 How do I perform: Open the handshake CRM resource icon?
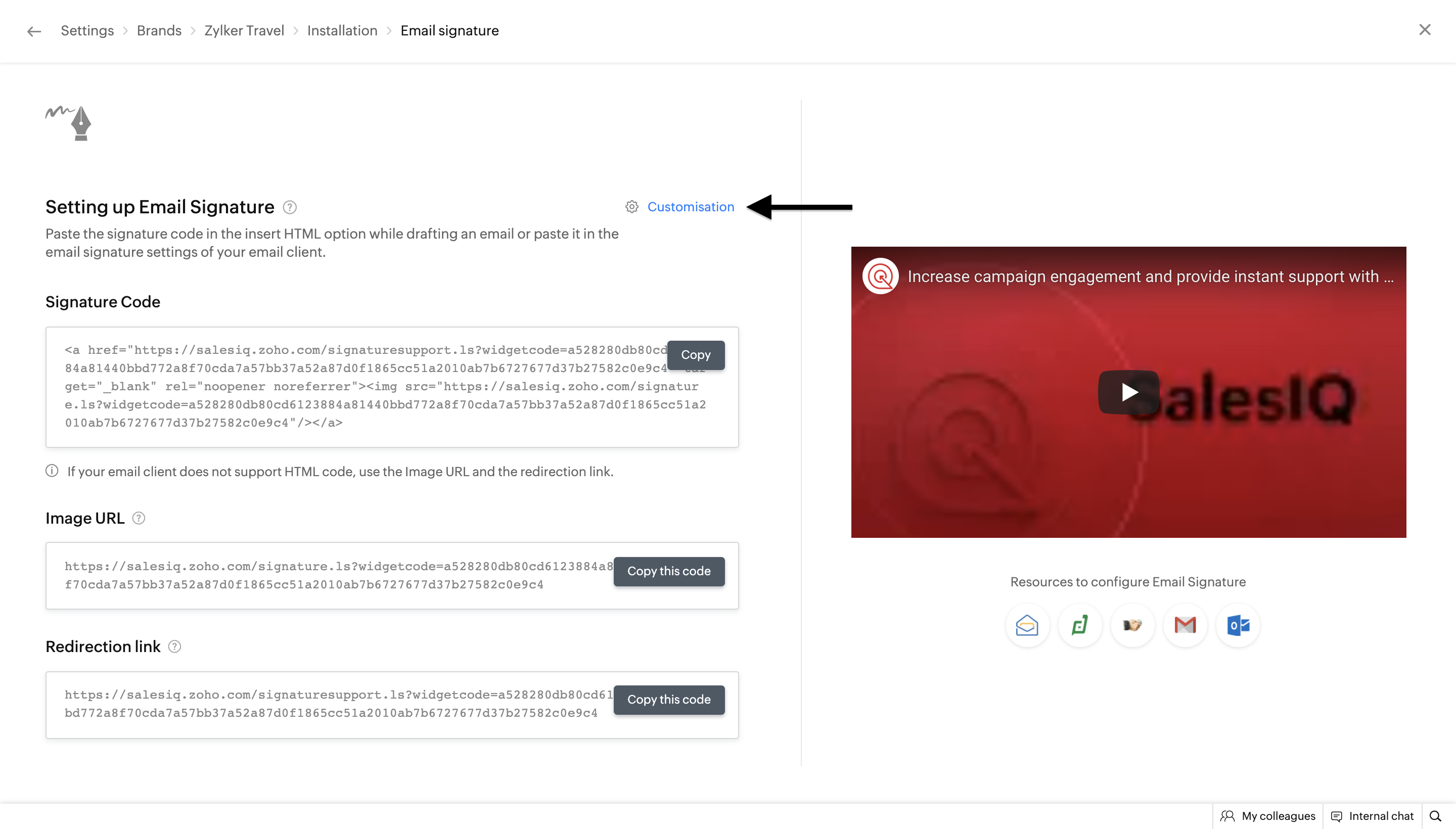click(1132, 625)
